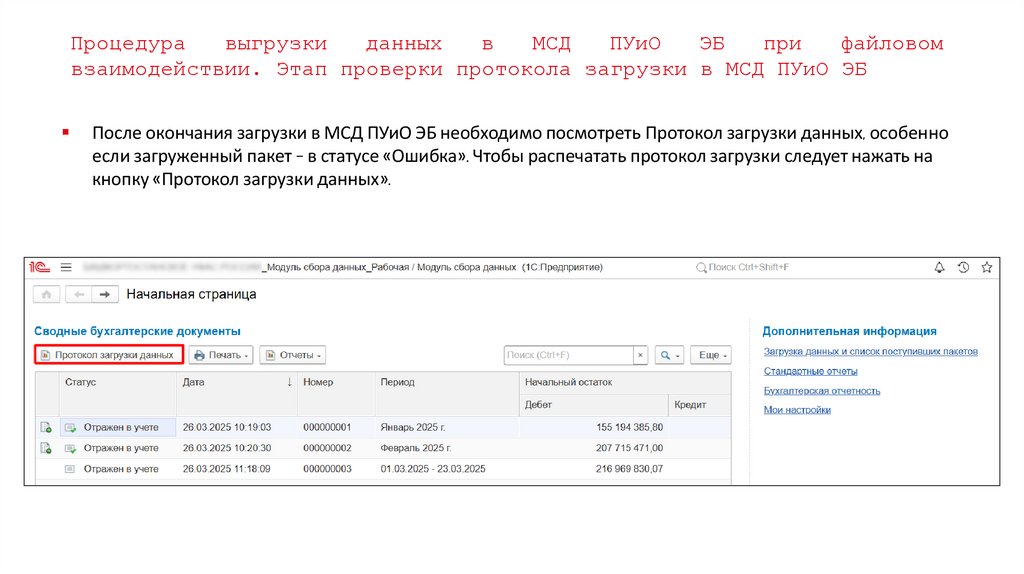The width and height of the screenshot is (1024, 574).
Task: Focus the Поиск (Ctrl+F) field
Action: pyautogui.click(x=568, y=355)
